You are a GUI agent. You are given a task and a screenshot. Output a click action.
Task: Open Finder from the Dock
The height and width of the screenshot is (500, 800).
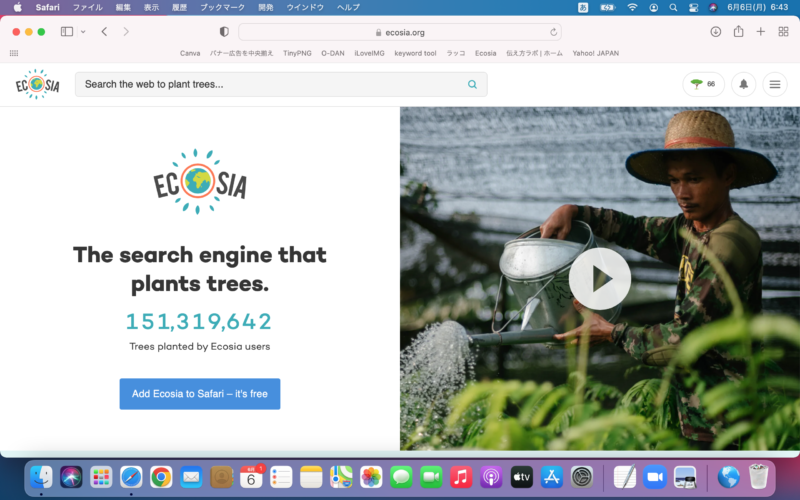[41, 478]
